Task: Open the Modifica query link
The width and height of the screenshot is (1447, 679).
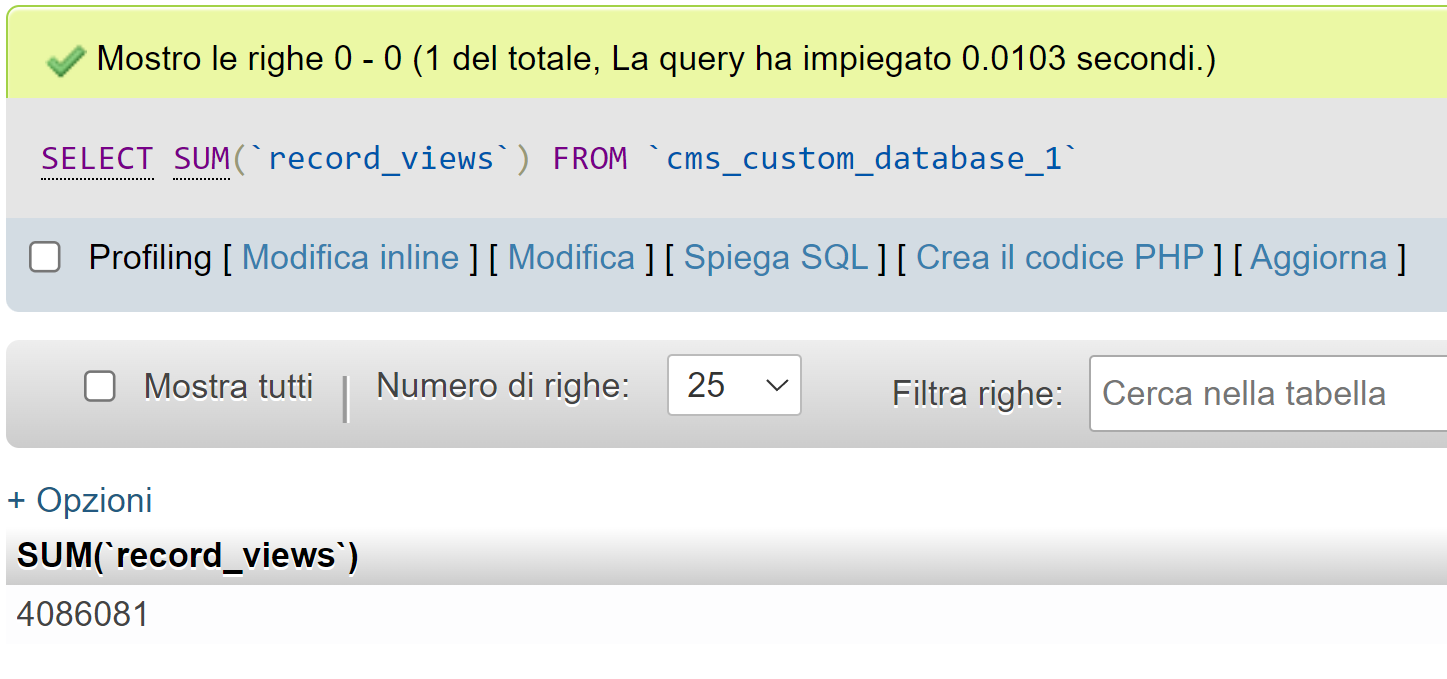Action: pyautogui.click(x=571, y=258)
